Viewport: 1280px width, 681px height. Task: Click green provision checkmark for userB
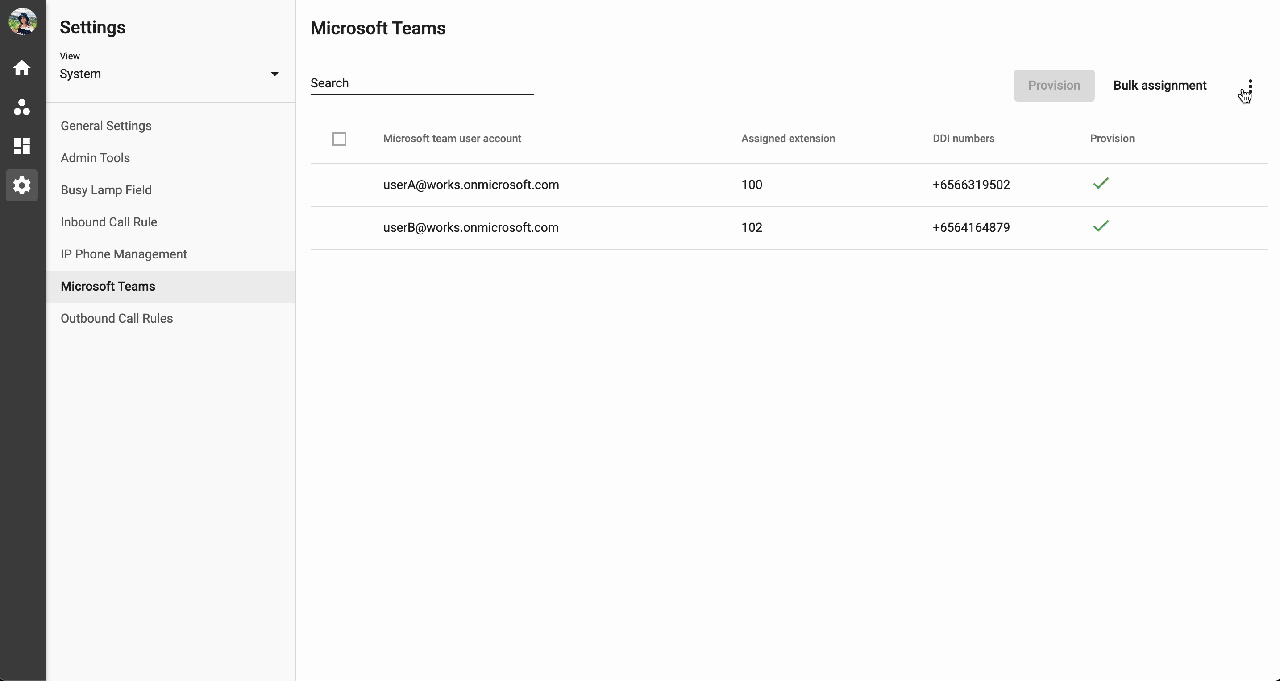(x=1101, y=227)
